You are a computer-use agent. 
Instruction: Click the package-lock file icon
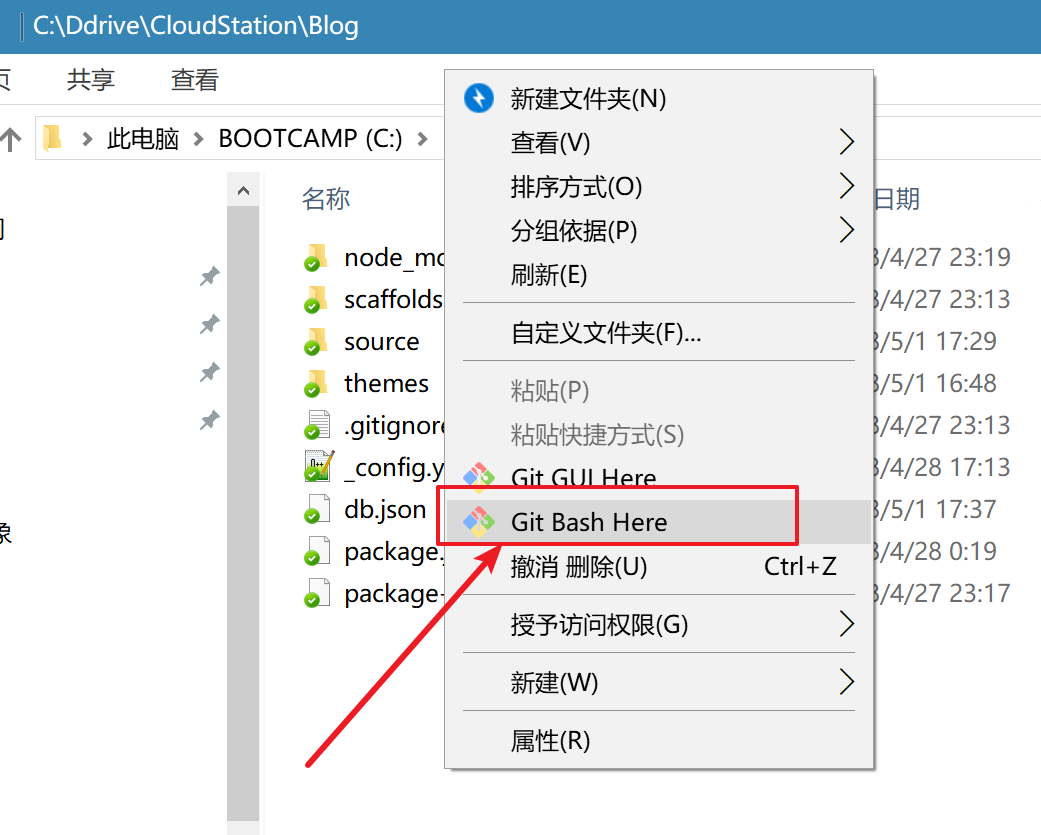click(x=317, y=593)
